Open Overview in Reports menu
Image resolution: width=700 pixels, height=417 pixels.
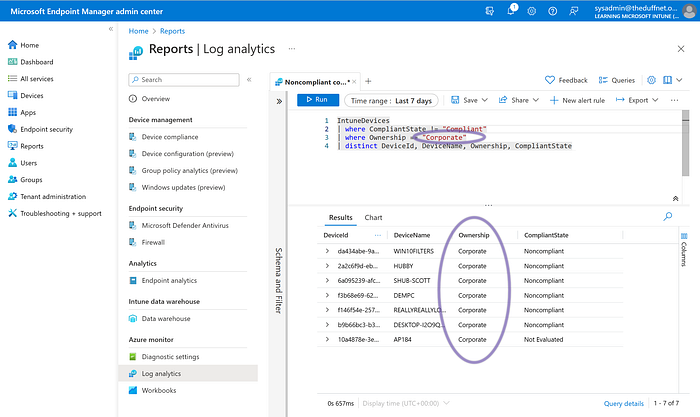click(149, 99)
